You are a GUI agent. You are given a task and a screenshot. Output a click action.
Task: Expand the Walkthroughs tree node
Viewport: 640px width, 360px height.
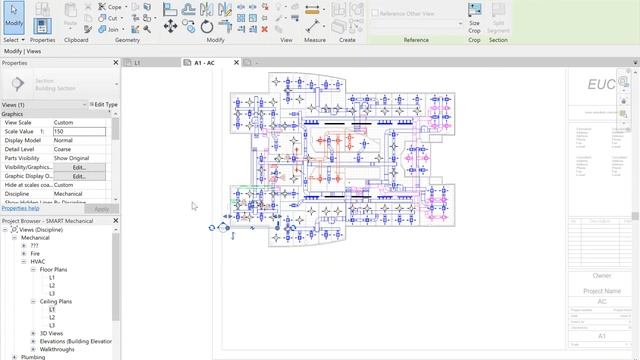click(x=33, y=349)
